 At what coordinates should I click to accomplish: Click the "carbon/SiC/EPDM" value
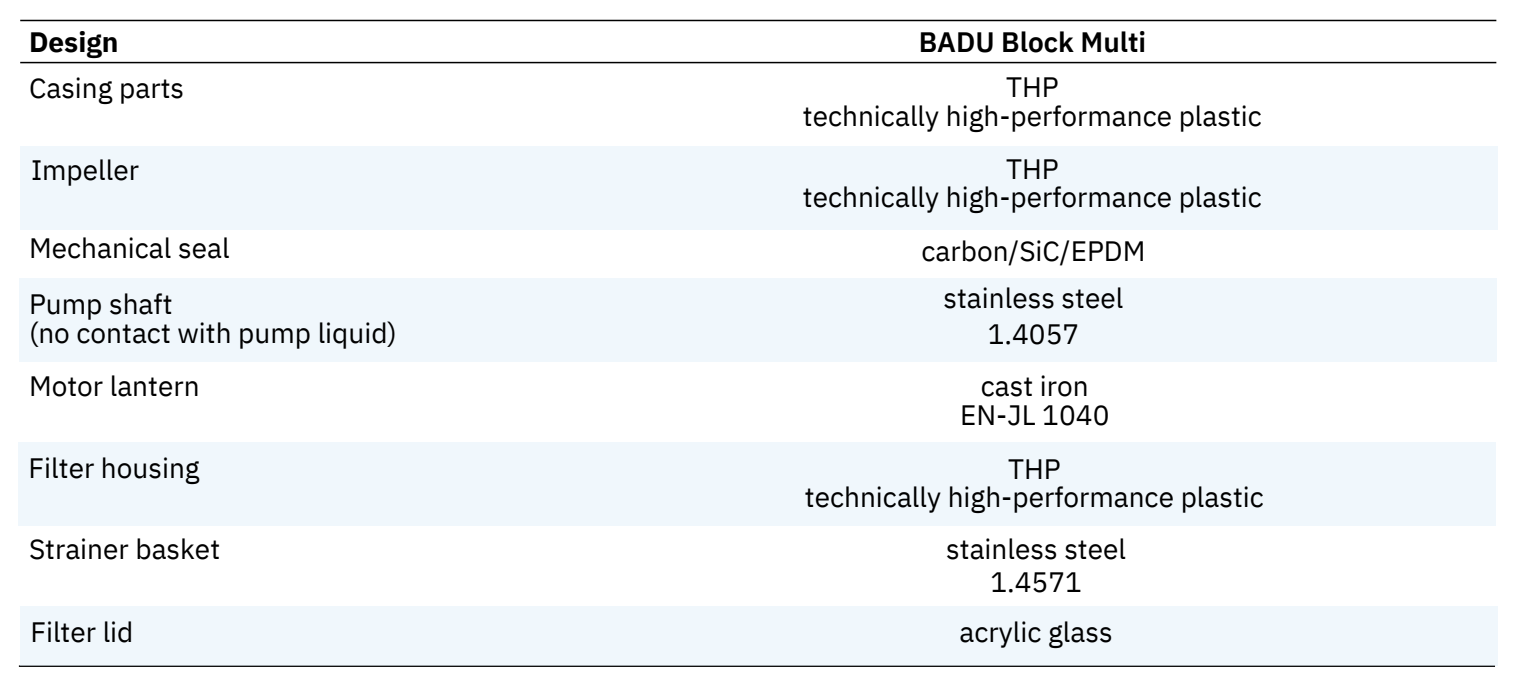pos(1032,253)
